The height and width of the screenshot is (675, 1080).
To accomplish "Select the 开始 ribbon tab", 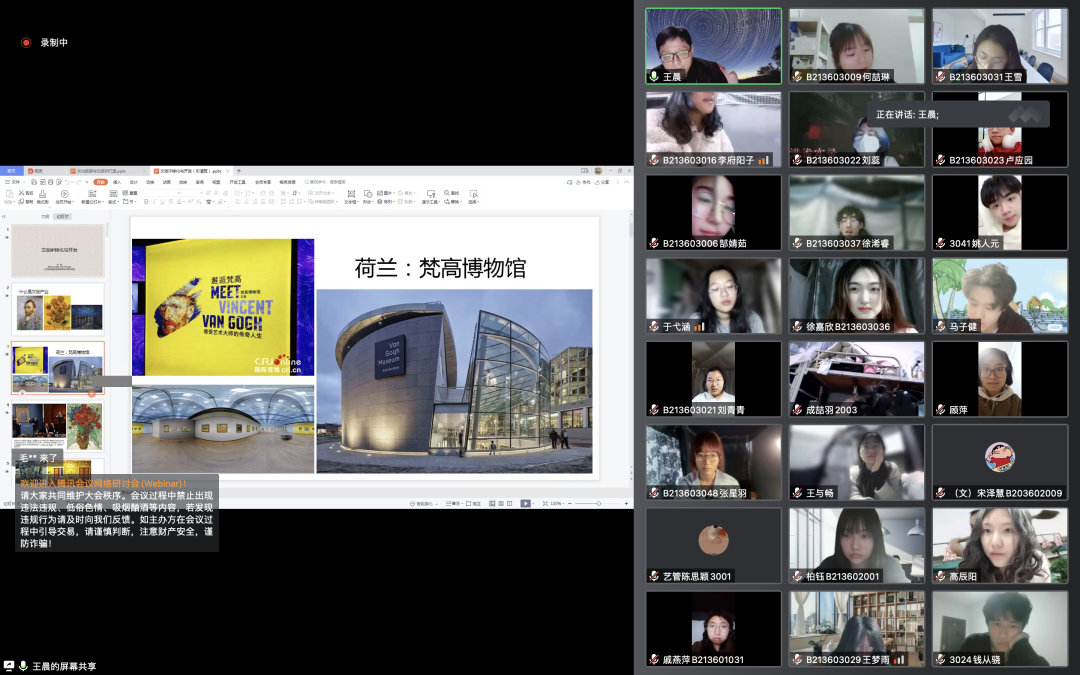I will coord(100,182).
